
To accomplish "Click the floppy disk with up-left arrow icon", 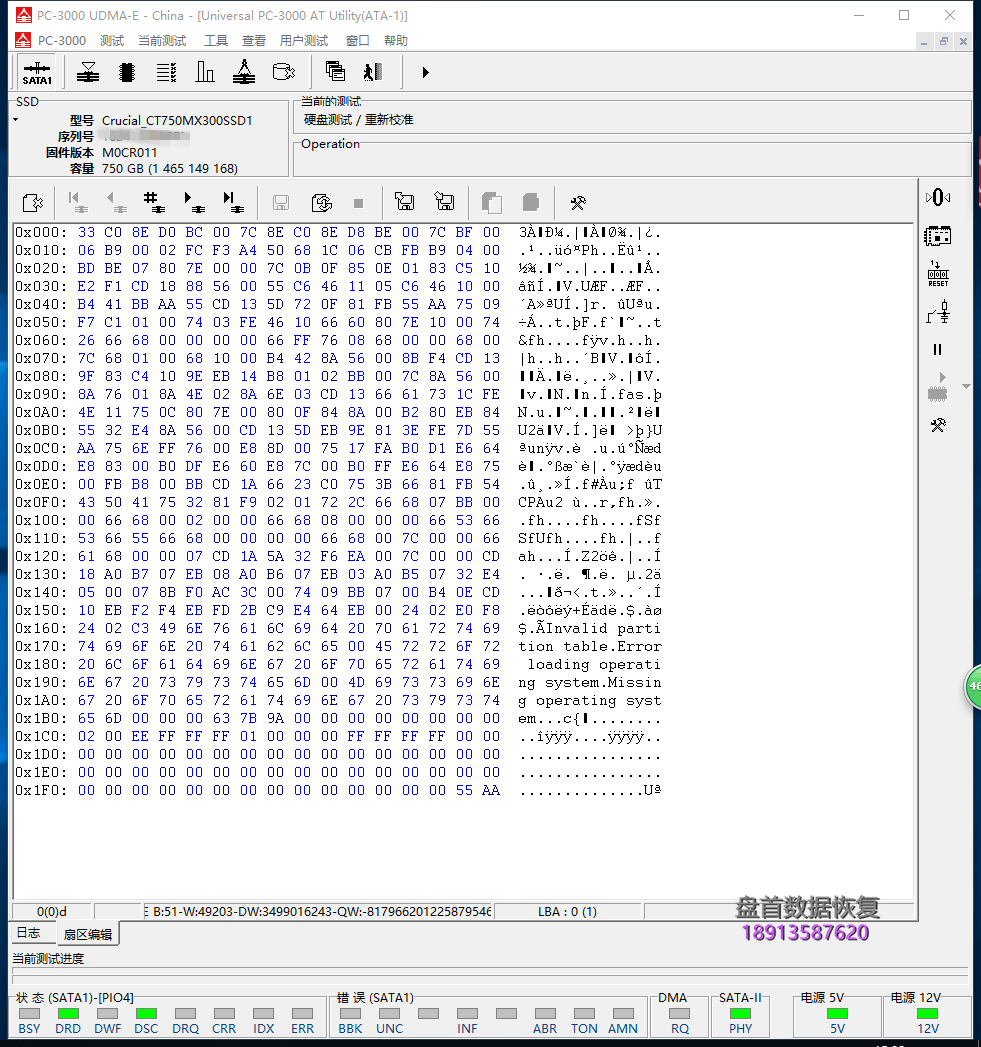I will (405, 202).
